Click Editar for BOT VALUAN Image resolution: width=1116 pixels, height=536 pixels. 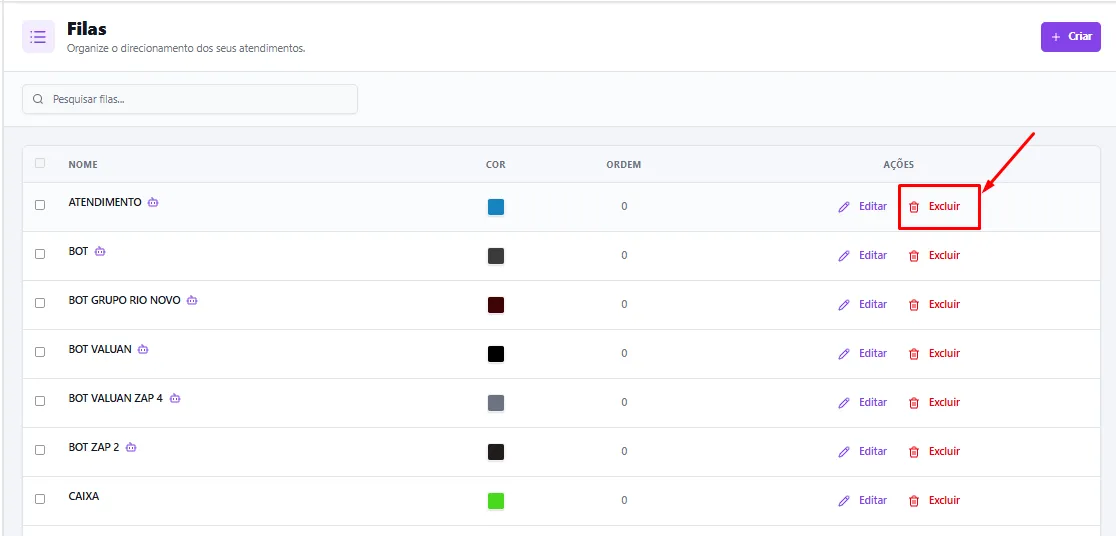pos(863,354)
